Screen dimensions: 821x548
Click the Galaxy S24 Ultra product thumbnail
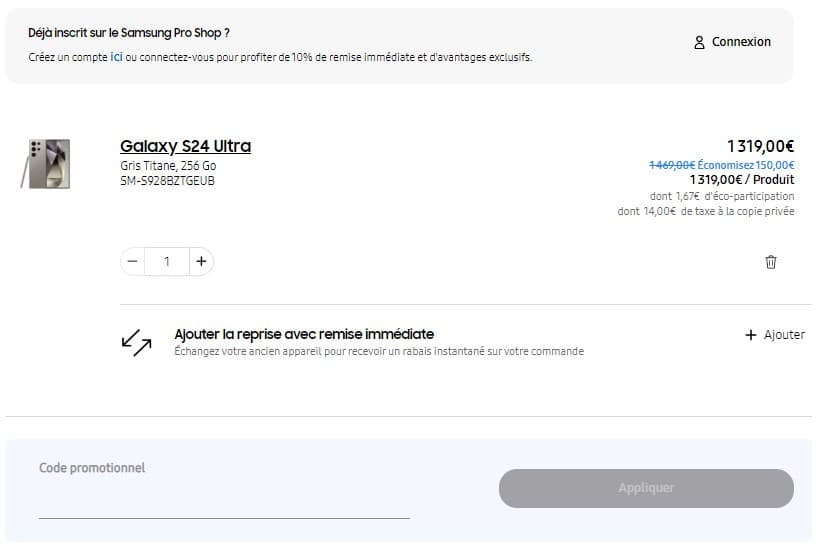pos(46,163)
